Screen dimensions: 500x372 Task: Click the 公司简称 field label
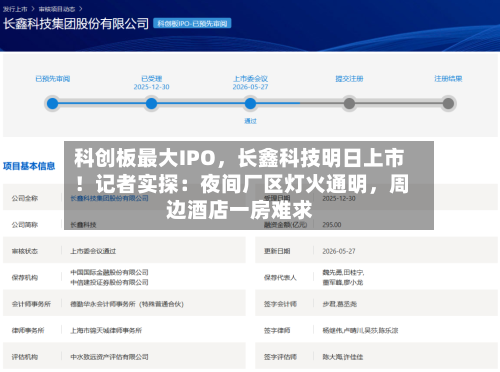[x=25, y=225]
